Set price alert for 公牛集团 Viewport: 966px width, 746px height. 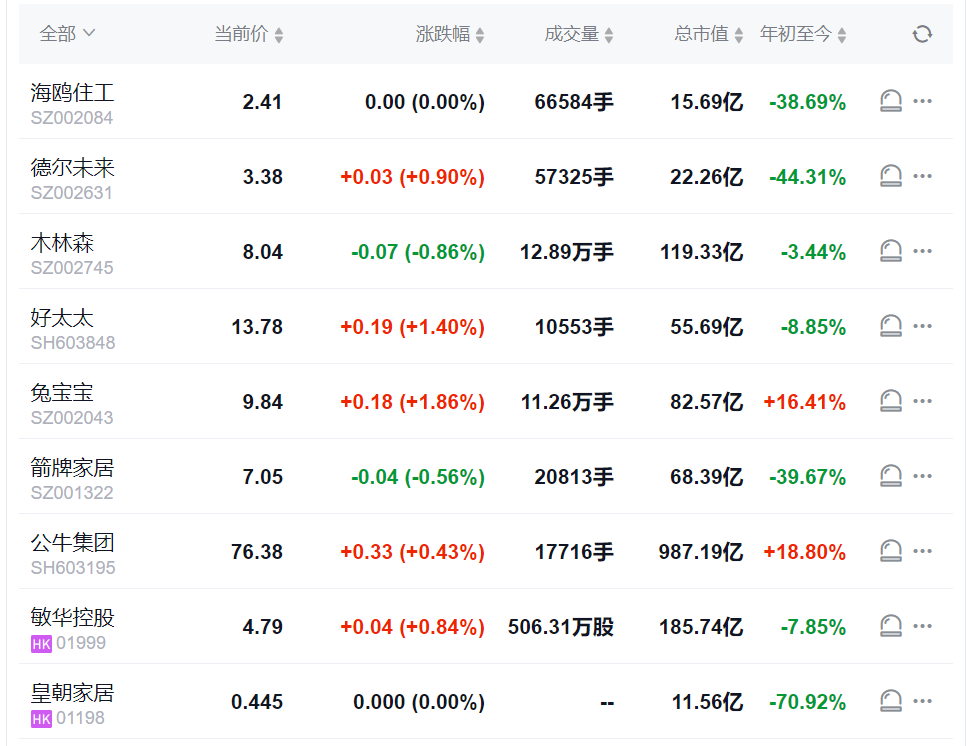(x=891, y=551)
